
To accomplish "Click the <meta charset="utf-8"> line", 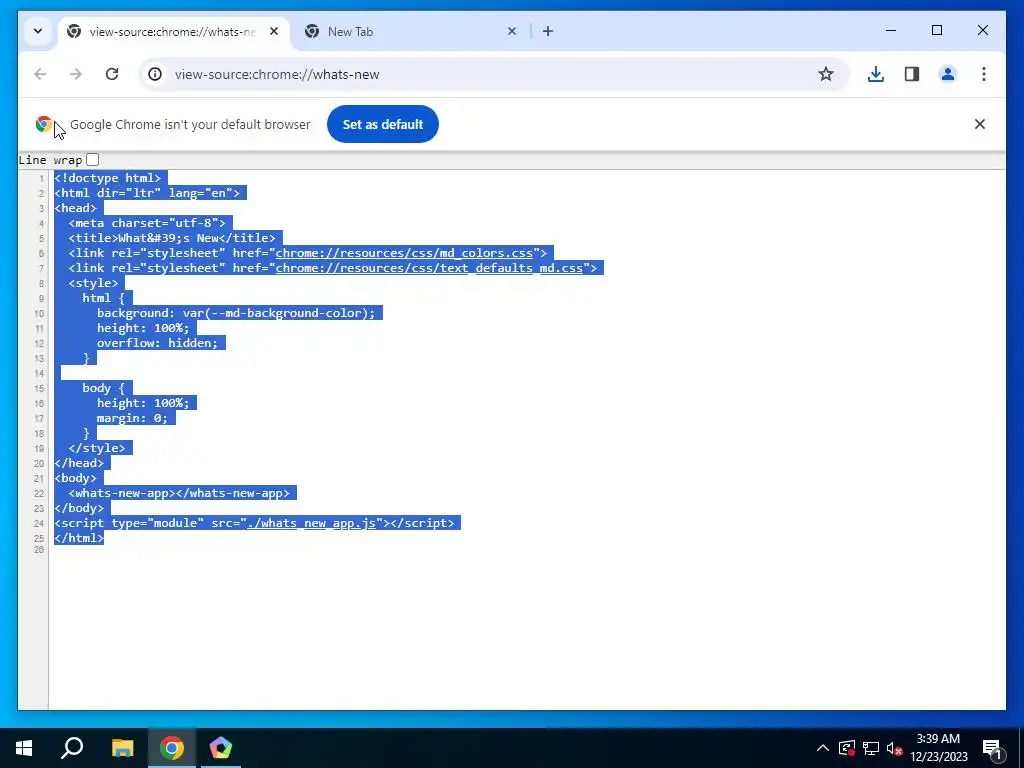I will pyautogui.click(x=147, y=223).
